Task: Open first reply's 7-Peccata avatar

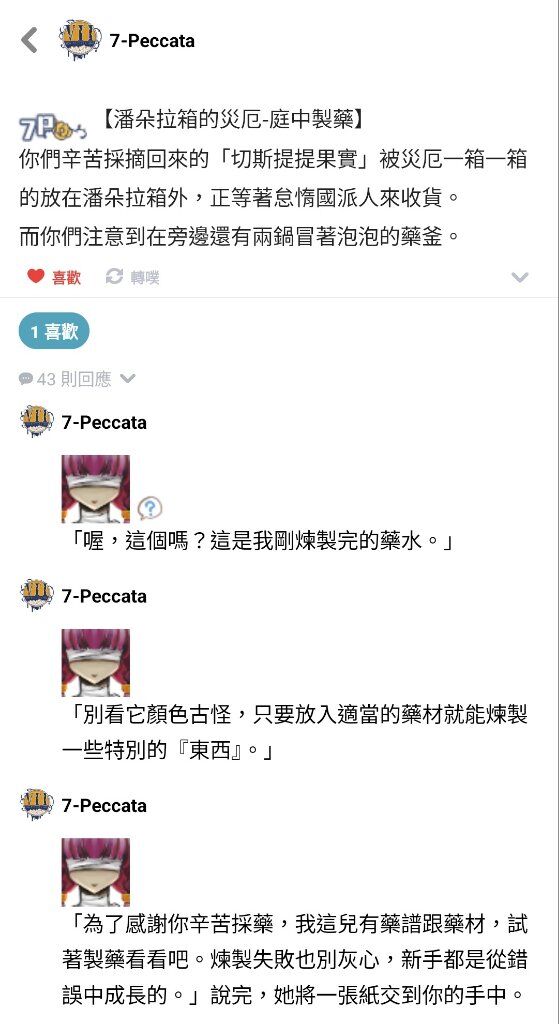Action: tap(37, 421)
